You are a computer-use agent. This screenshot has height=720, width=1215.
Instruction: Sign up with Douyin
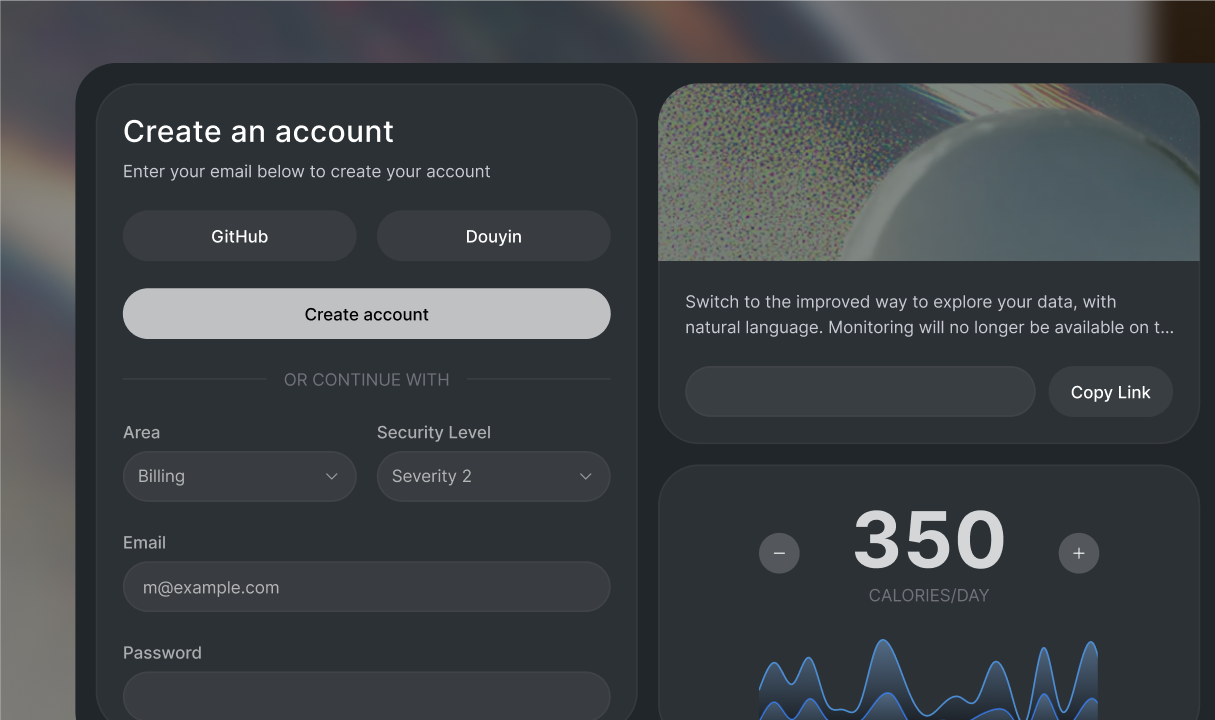click(494, 237)
